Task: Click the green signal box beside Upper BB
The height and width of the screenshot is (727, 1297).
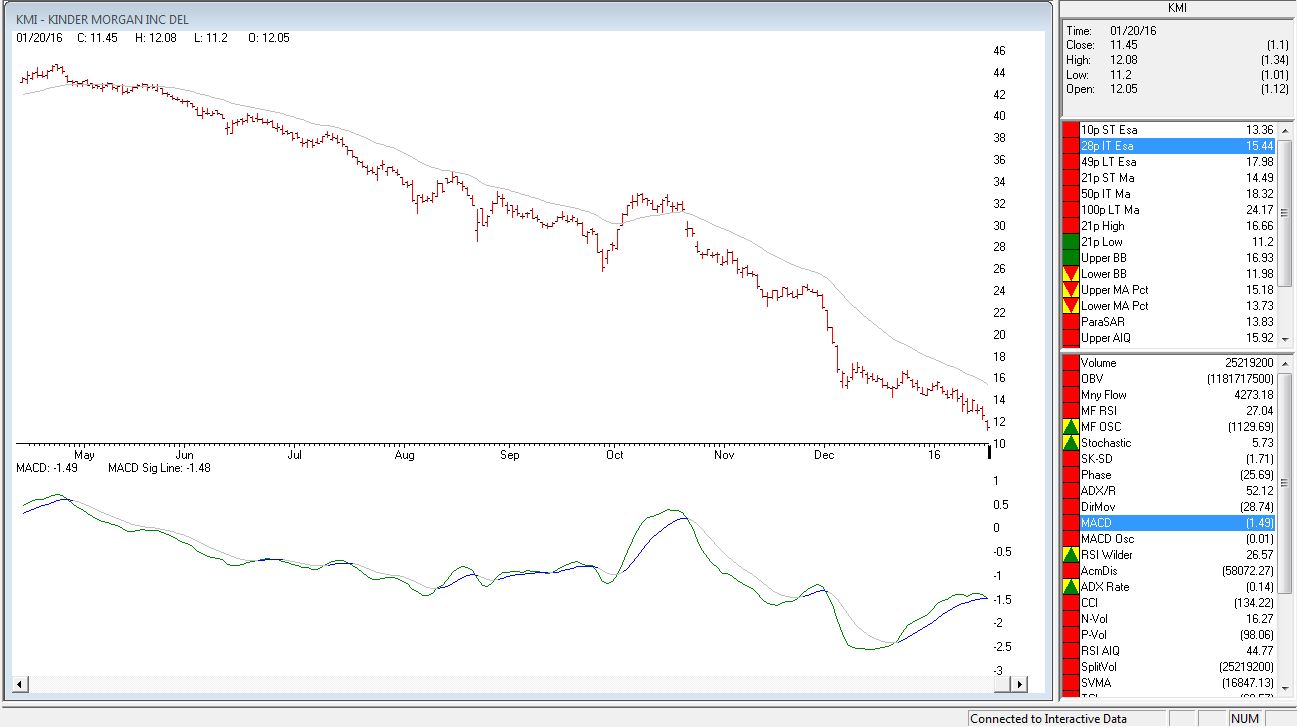Action: [1071, 258]
